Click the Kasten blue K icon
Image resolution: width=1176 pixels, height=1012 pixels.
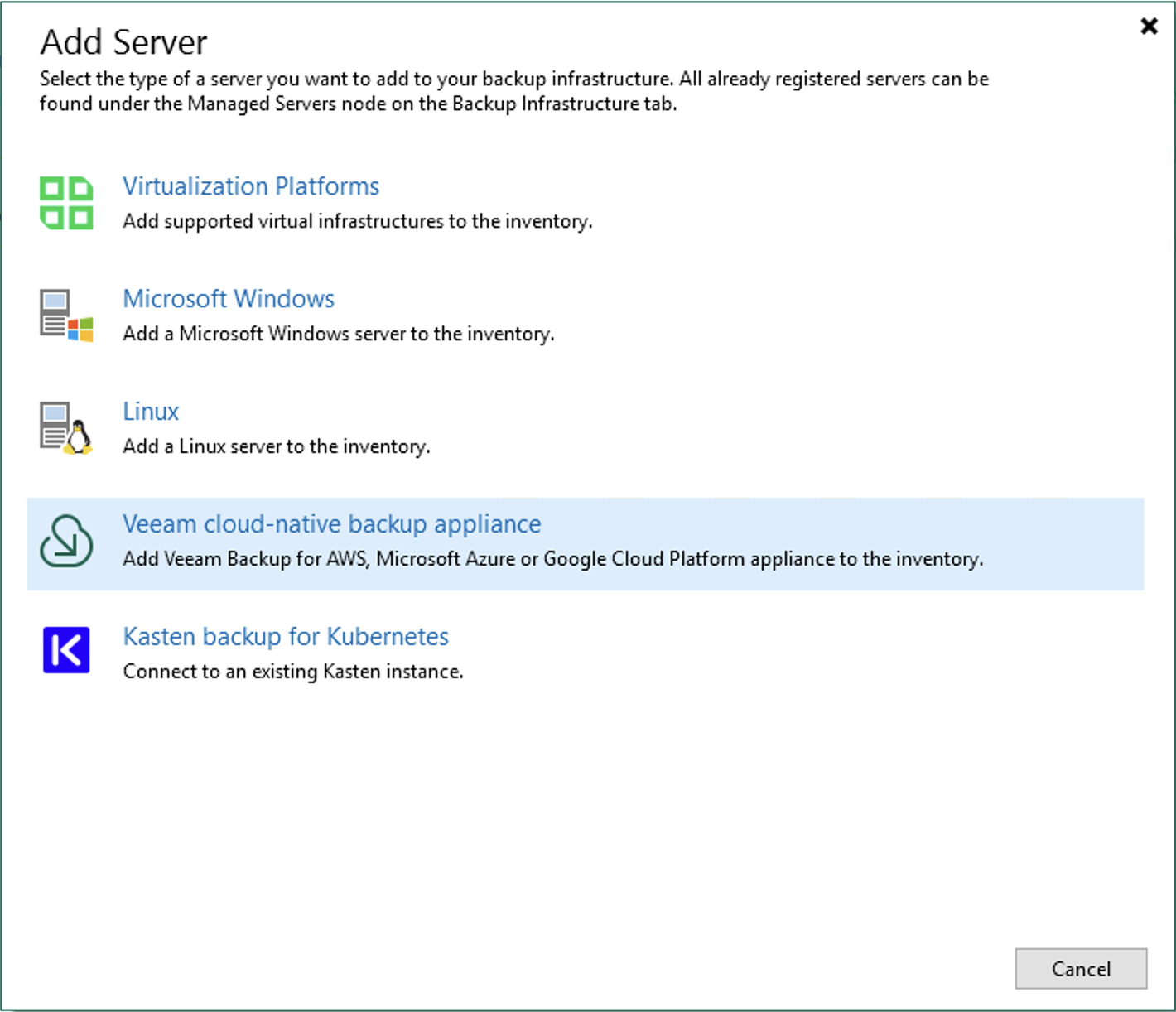[66, 650]
